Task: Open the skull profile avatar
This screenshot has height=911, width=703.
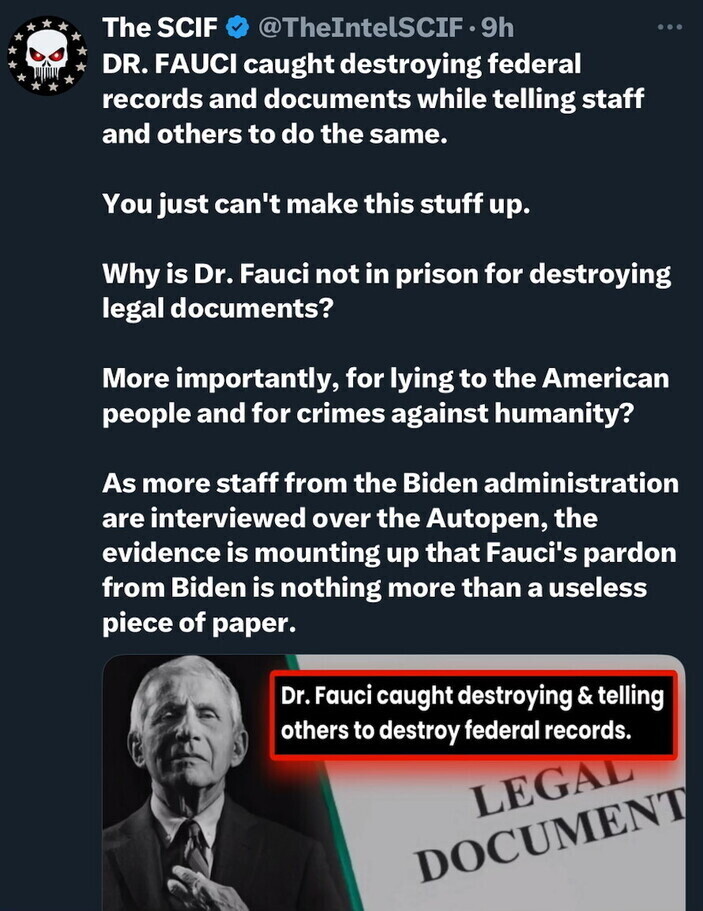Action: pyautogui.click(x=47, y=56)
